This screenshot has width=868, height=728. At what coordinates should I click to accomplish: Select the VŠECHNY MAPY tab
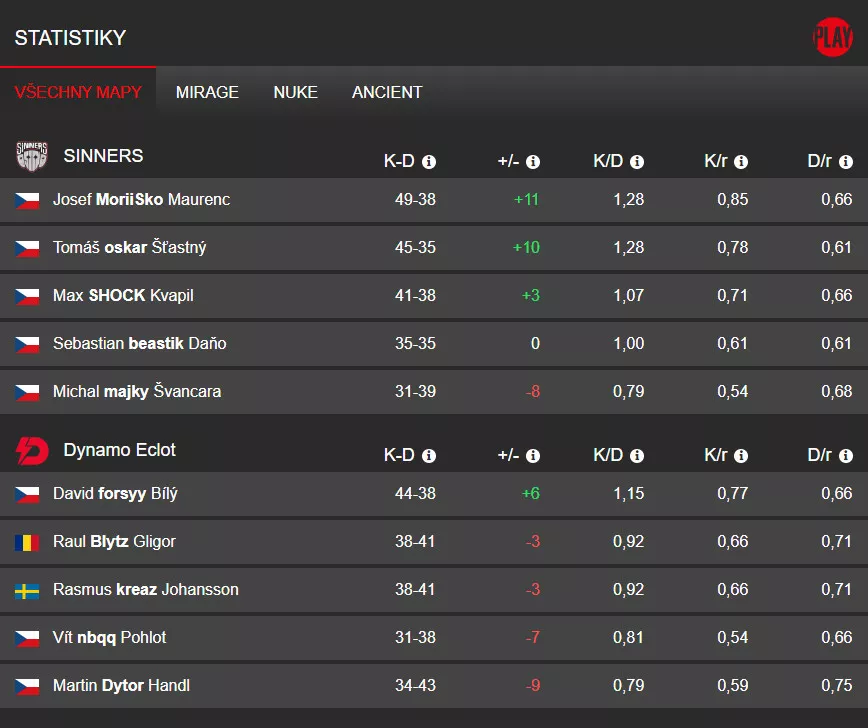(78, 92)
